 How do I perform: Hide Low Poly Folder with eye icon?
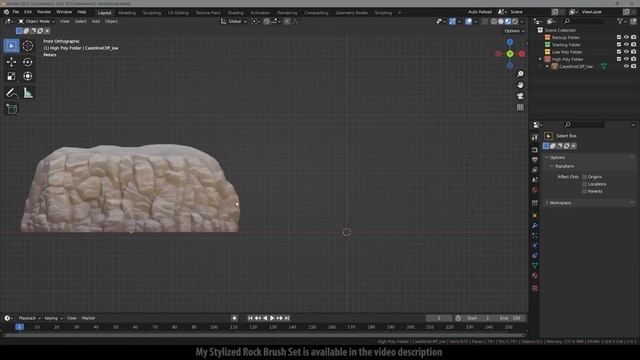tap(626, 52)
